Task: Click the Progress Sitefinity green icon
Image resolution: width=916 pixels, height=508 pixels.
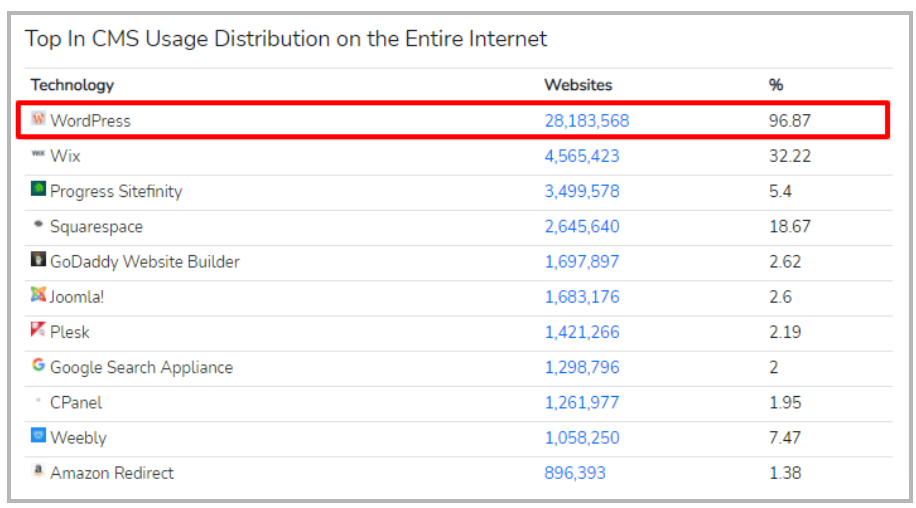Action: (x=38, y=189)
